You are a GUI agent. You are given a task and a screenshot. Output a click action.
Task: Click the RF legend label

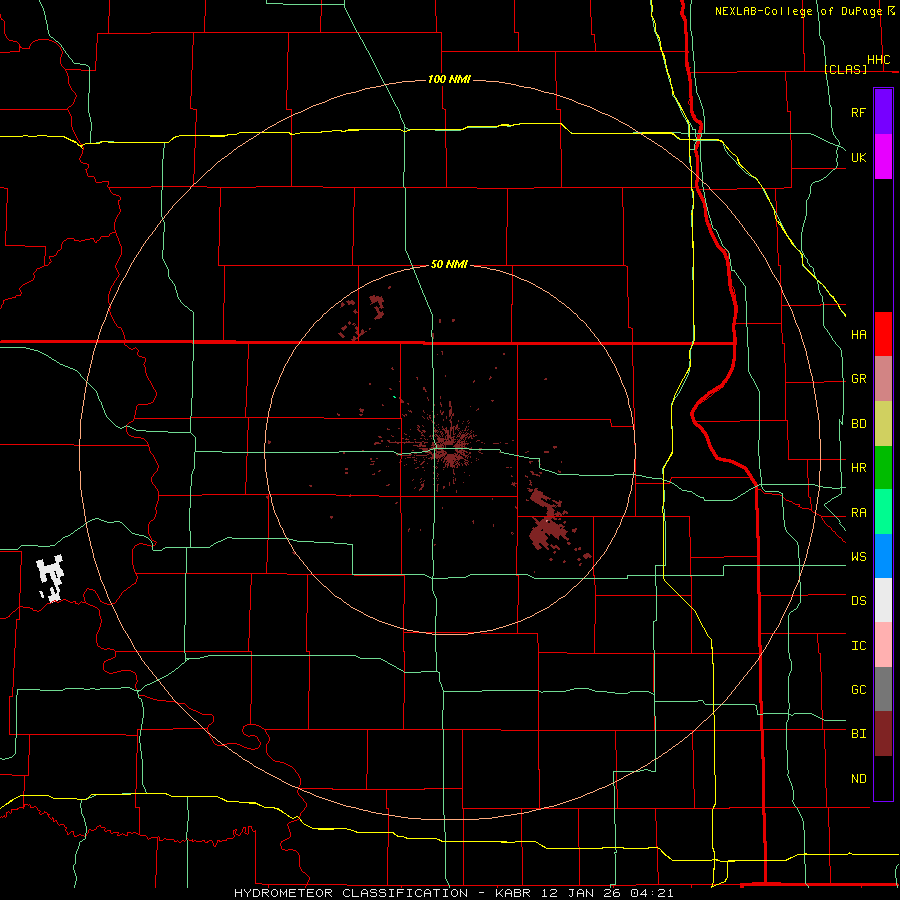tap(858, 112)
